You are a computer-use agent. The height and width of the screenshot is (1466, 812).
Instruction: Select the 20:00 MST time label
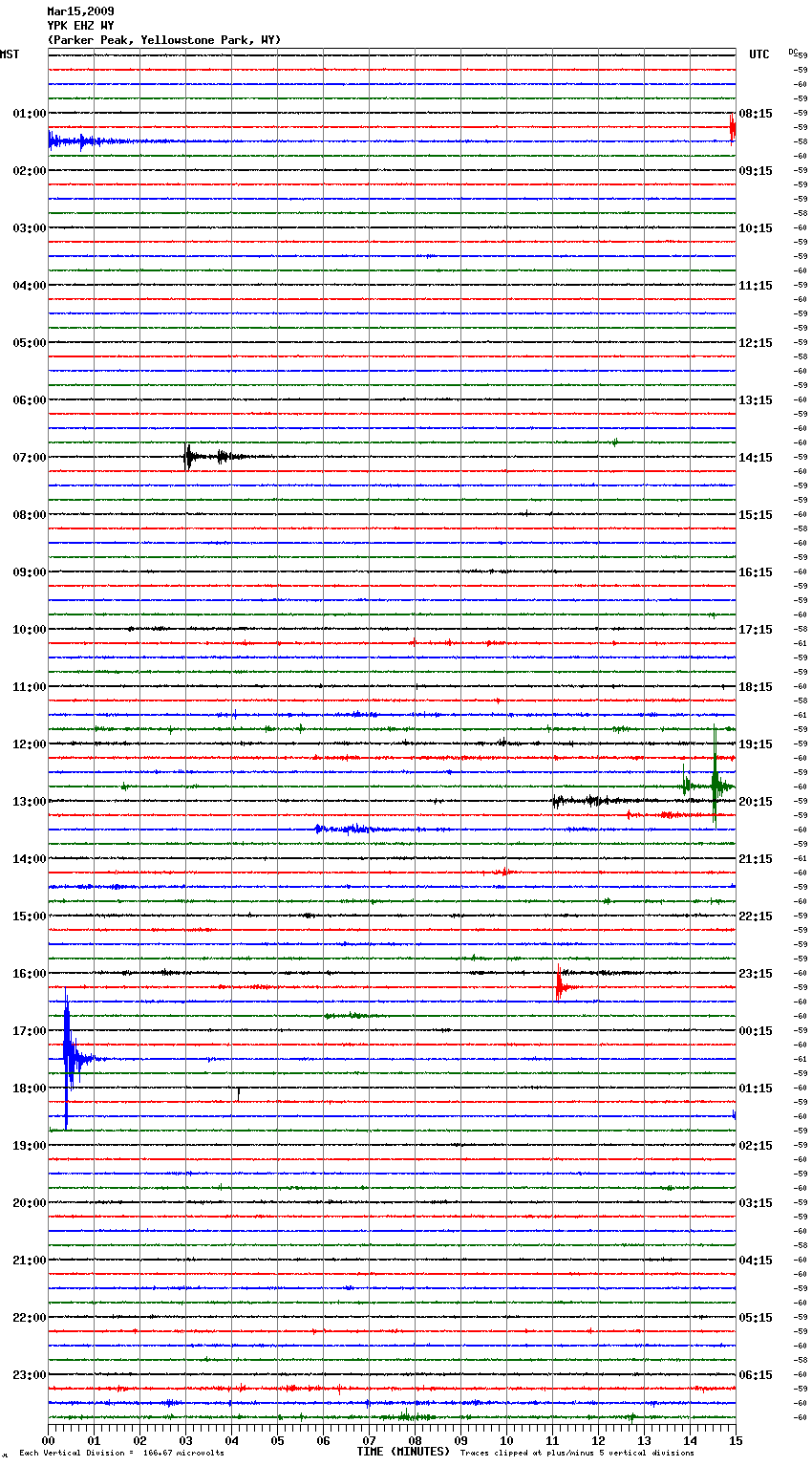click(30, 1203)
